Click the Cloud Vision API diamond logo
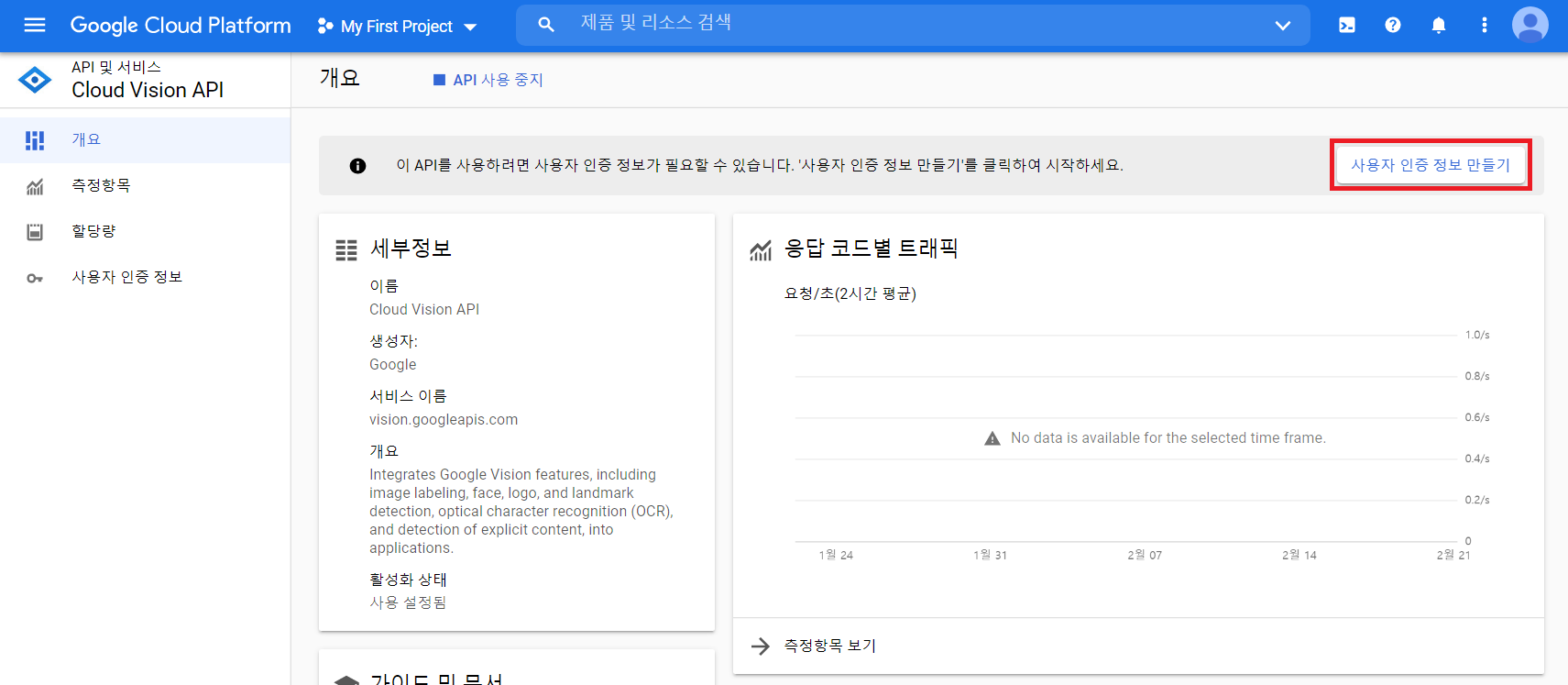Viewport: 1568px width, 685px height. 35,80
